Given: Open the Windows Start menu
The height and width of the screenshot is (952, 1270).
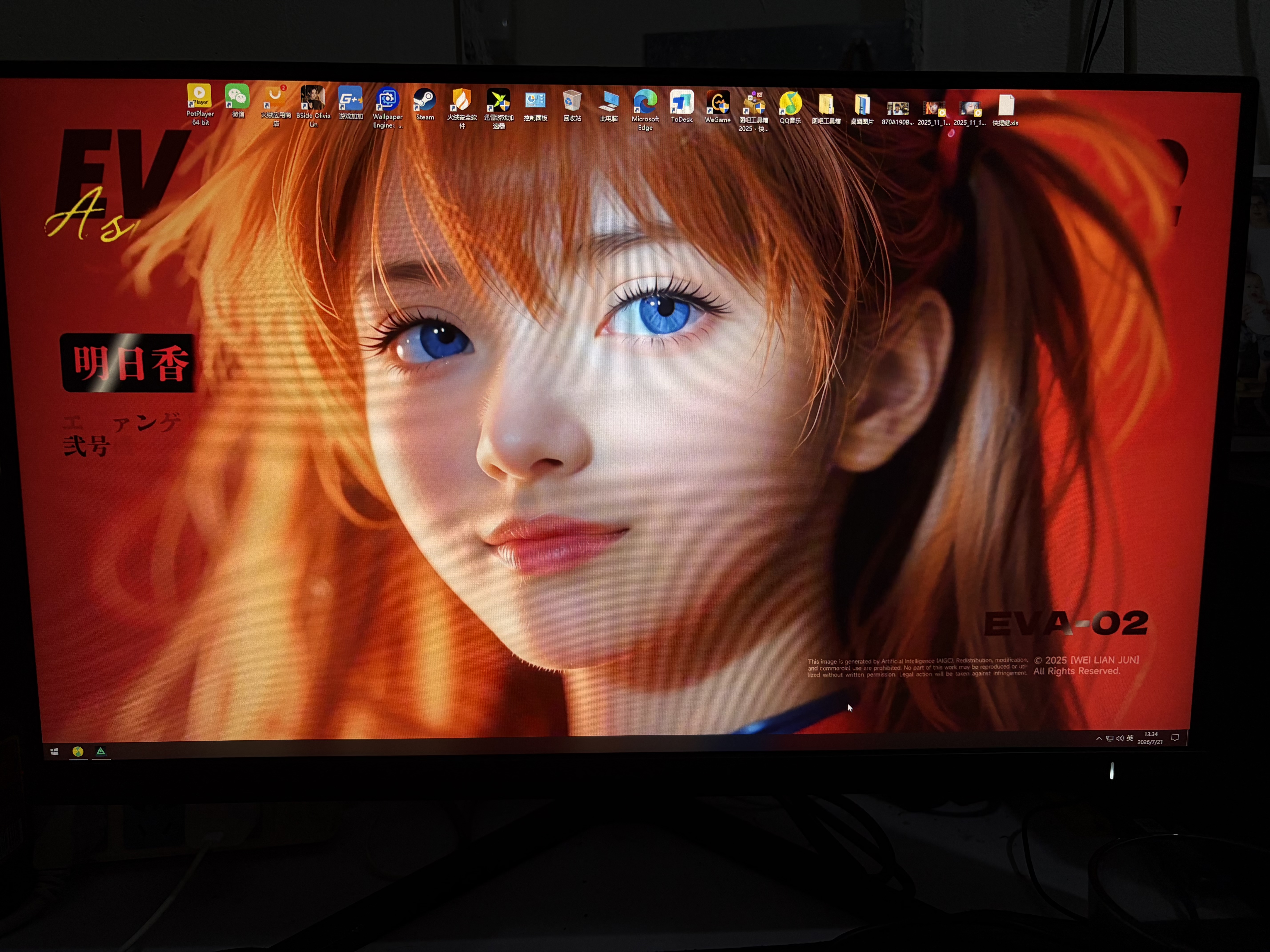Looking at the screenshot, I should [x=54, y=752].
